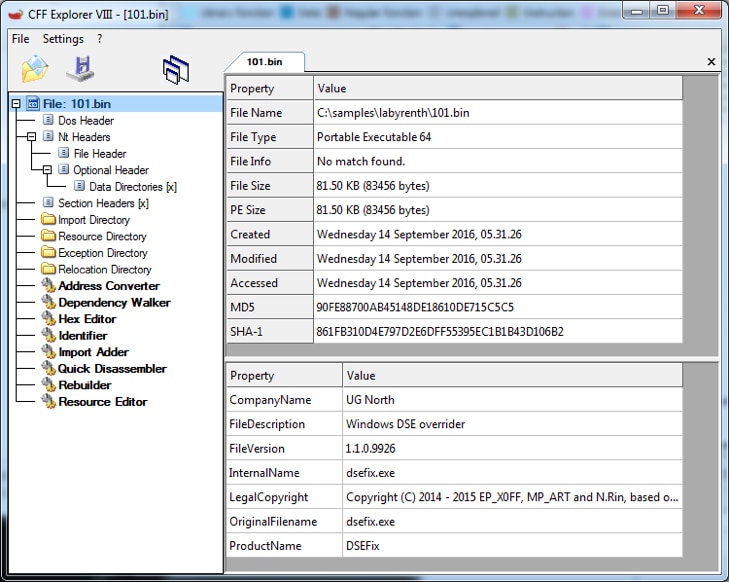
Task: Select File Header tree item
Action: pos(100,153)
